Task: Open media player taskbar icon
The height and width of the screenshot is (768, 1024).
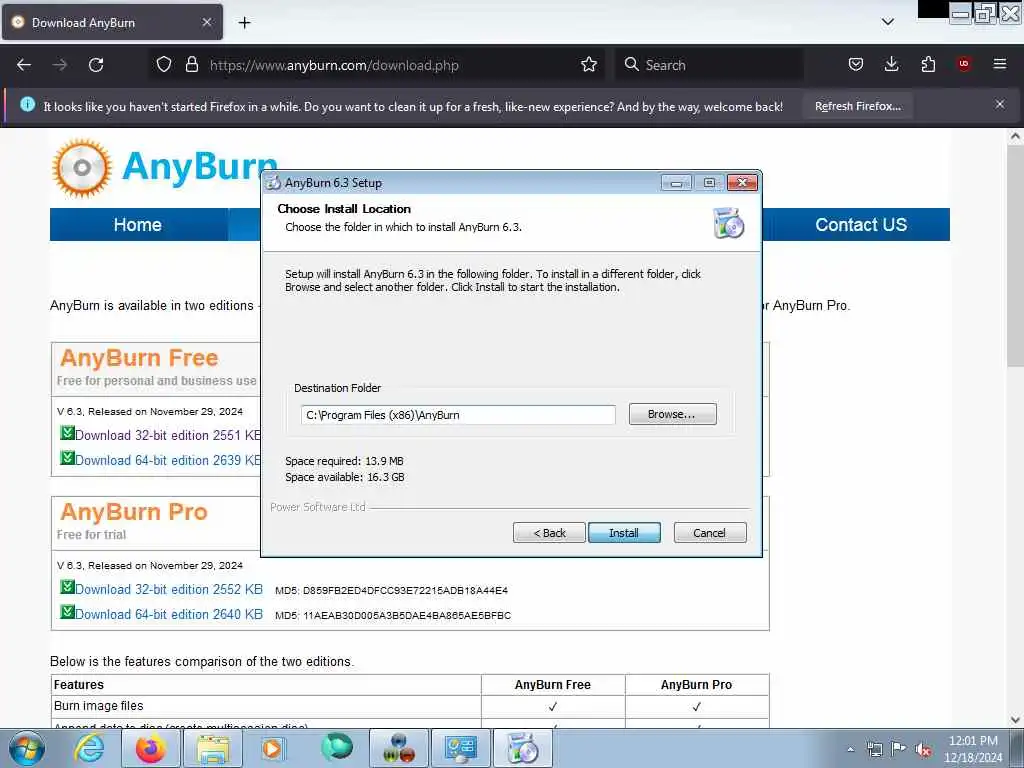Action: (274, 748)
